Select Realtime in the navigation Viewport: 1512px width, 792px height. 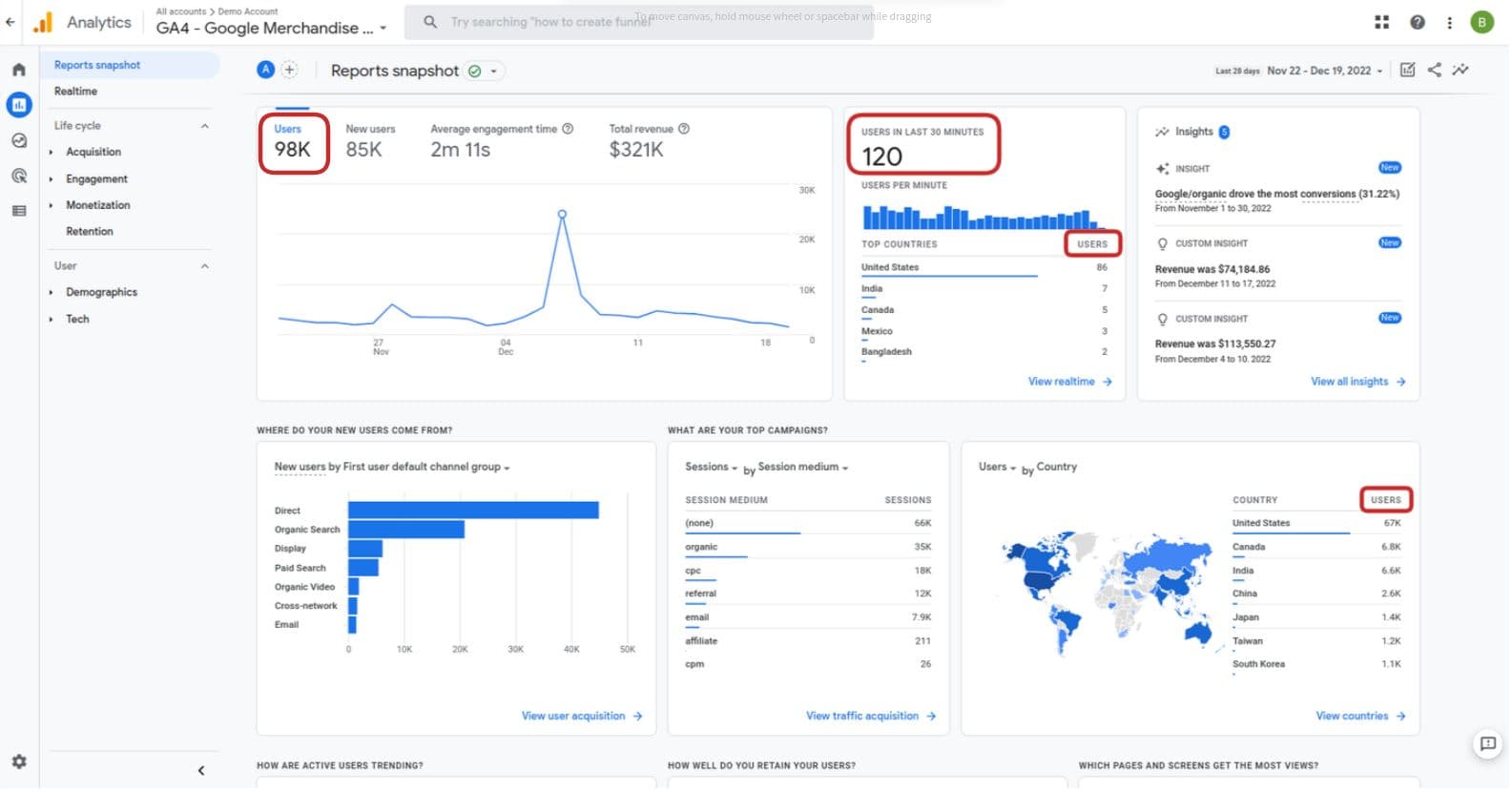coord(75,92)
